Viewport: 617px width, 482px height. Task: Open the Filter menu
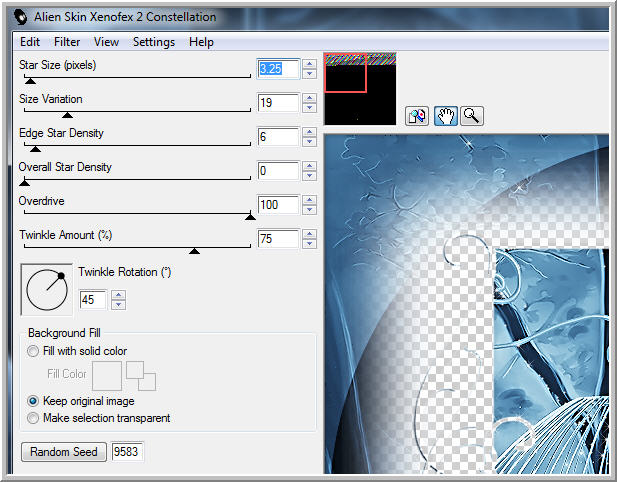[67, 42]
